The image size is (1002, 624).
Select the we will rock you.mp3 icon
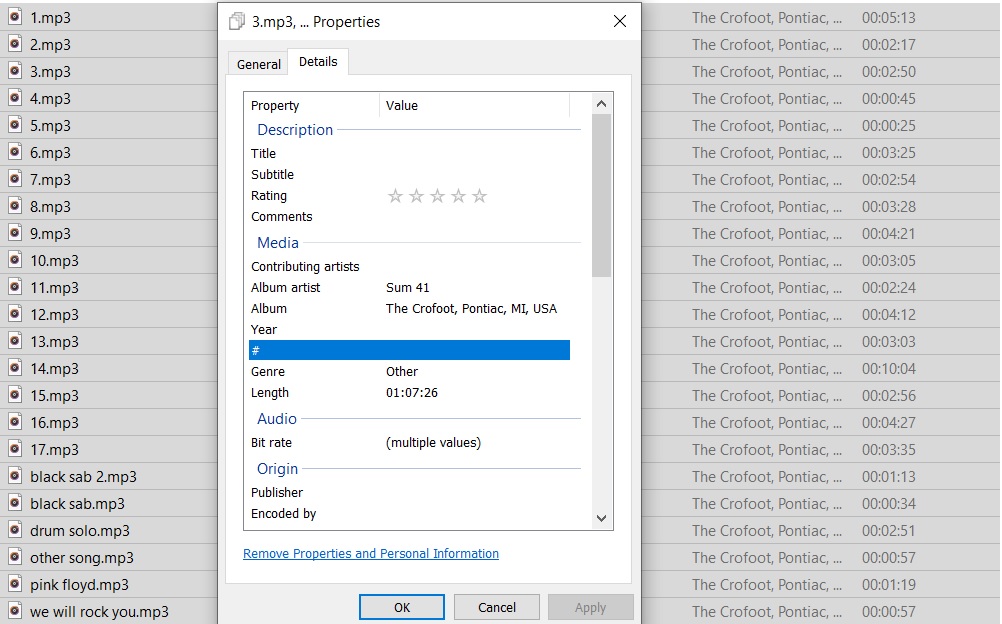15,611
